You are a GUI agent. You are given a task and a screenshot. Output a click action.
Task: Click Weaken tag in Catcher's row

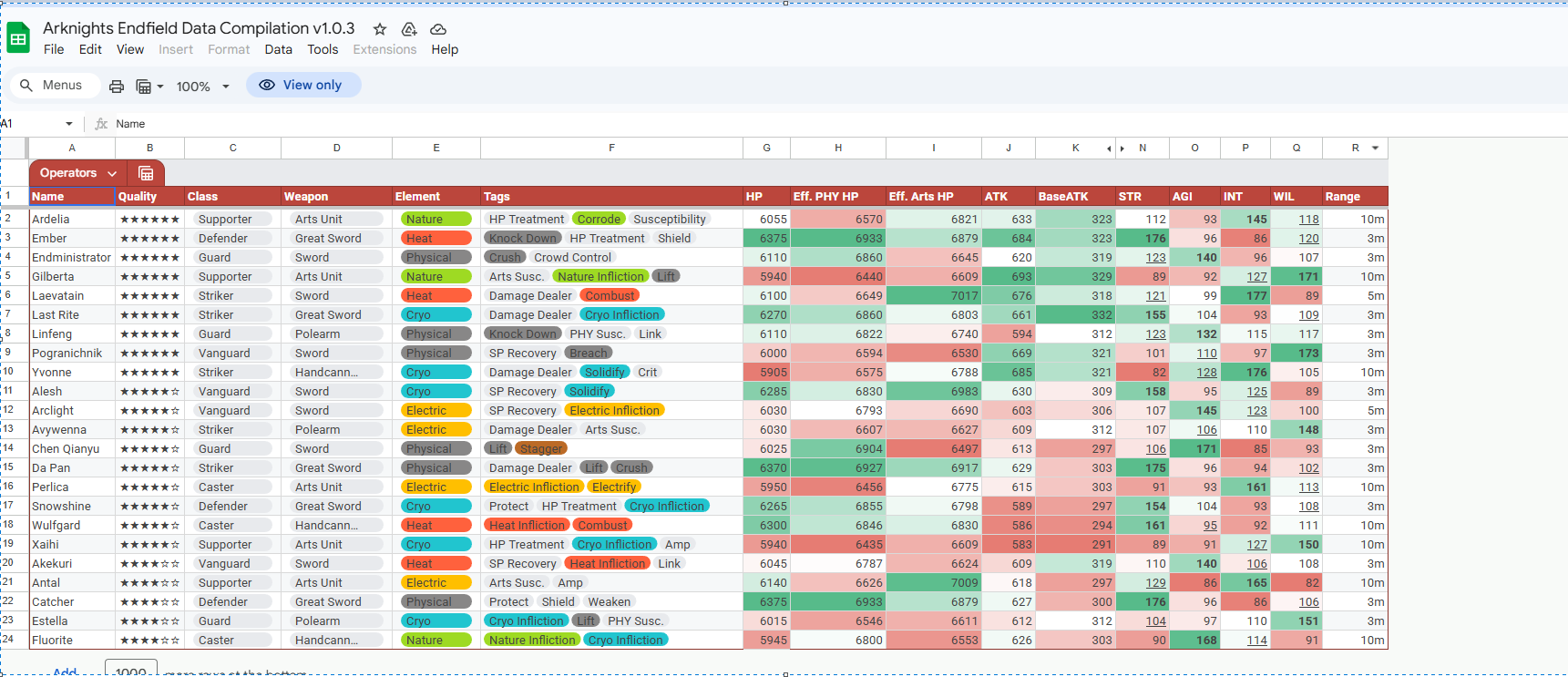pyautogui.click(x=610, y=601)
